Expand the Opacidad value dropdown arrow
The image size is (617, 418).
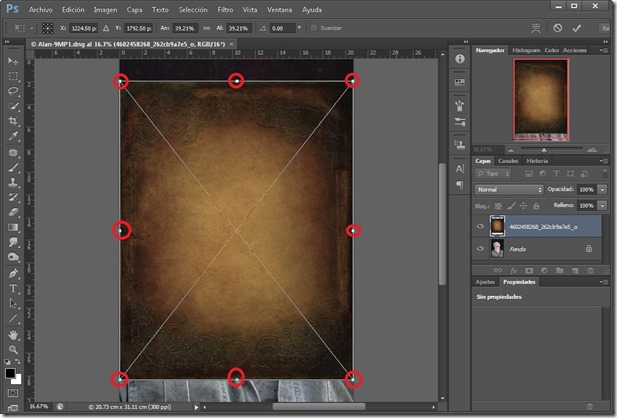click(x=603, y=189)
